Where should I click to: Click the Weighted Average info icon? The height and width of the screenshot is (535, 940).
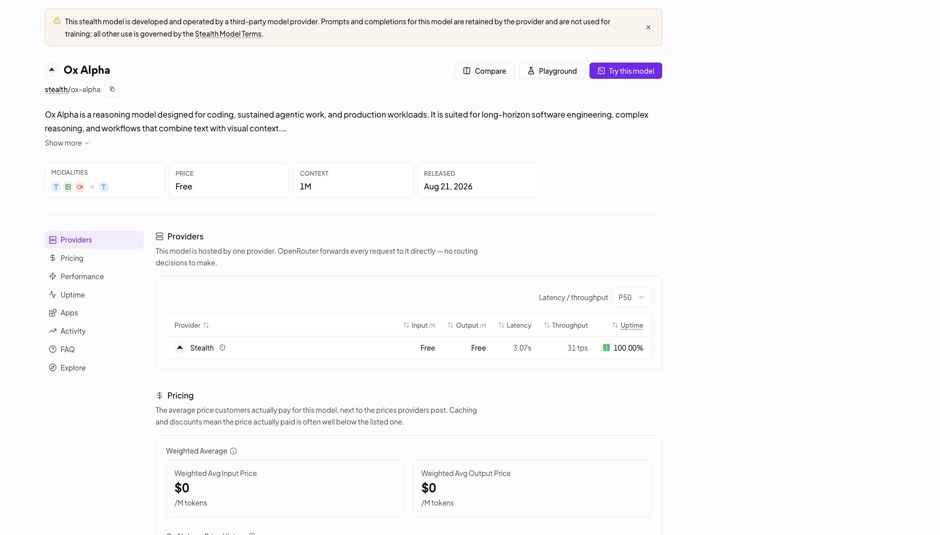(x=233, y=451)
